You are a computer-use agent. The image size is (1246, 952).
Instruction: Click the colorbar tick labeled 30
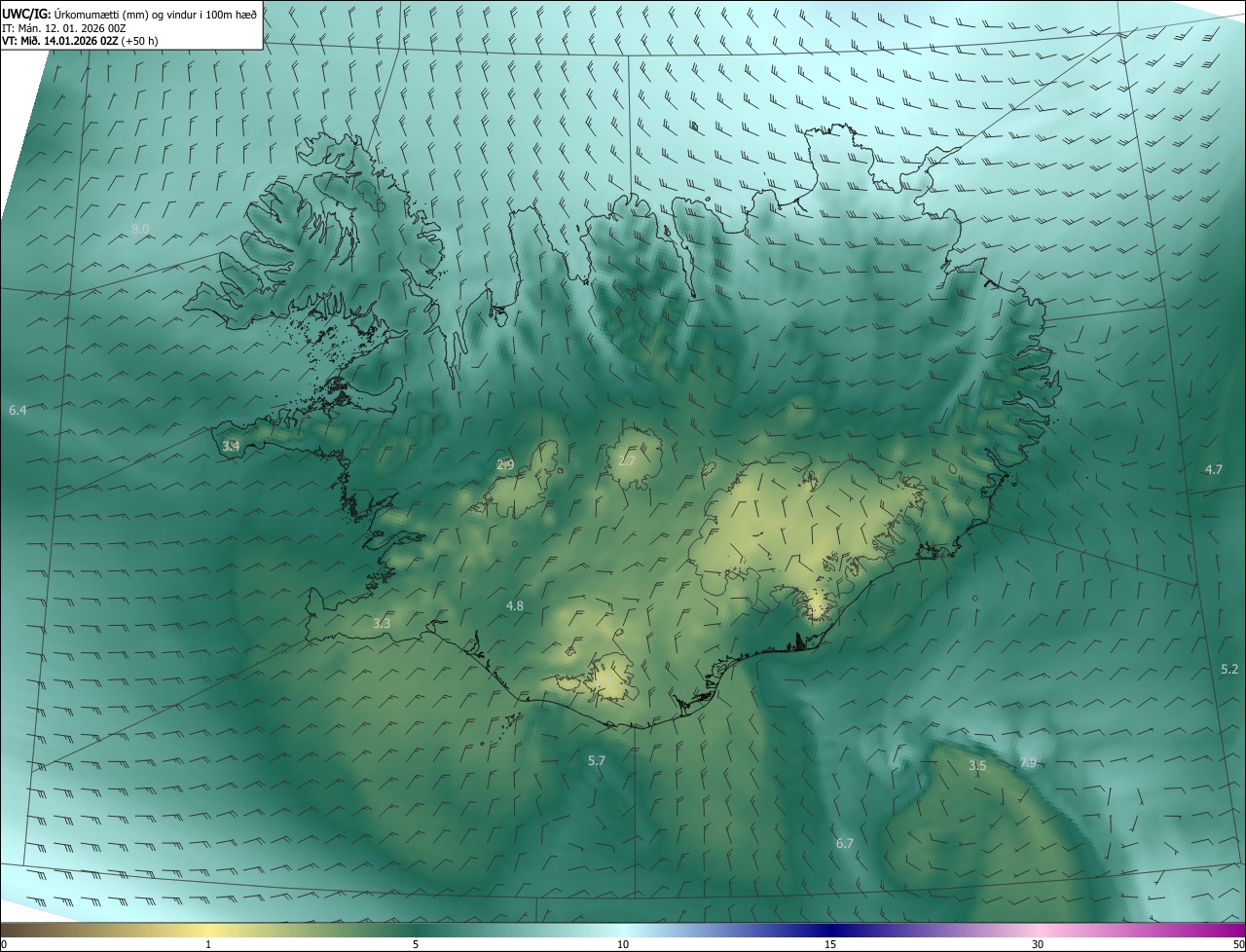[x=1038, y=944]
